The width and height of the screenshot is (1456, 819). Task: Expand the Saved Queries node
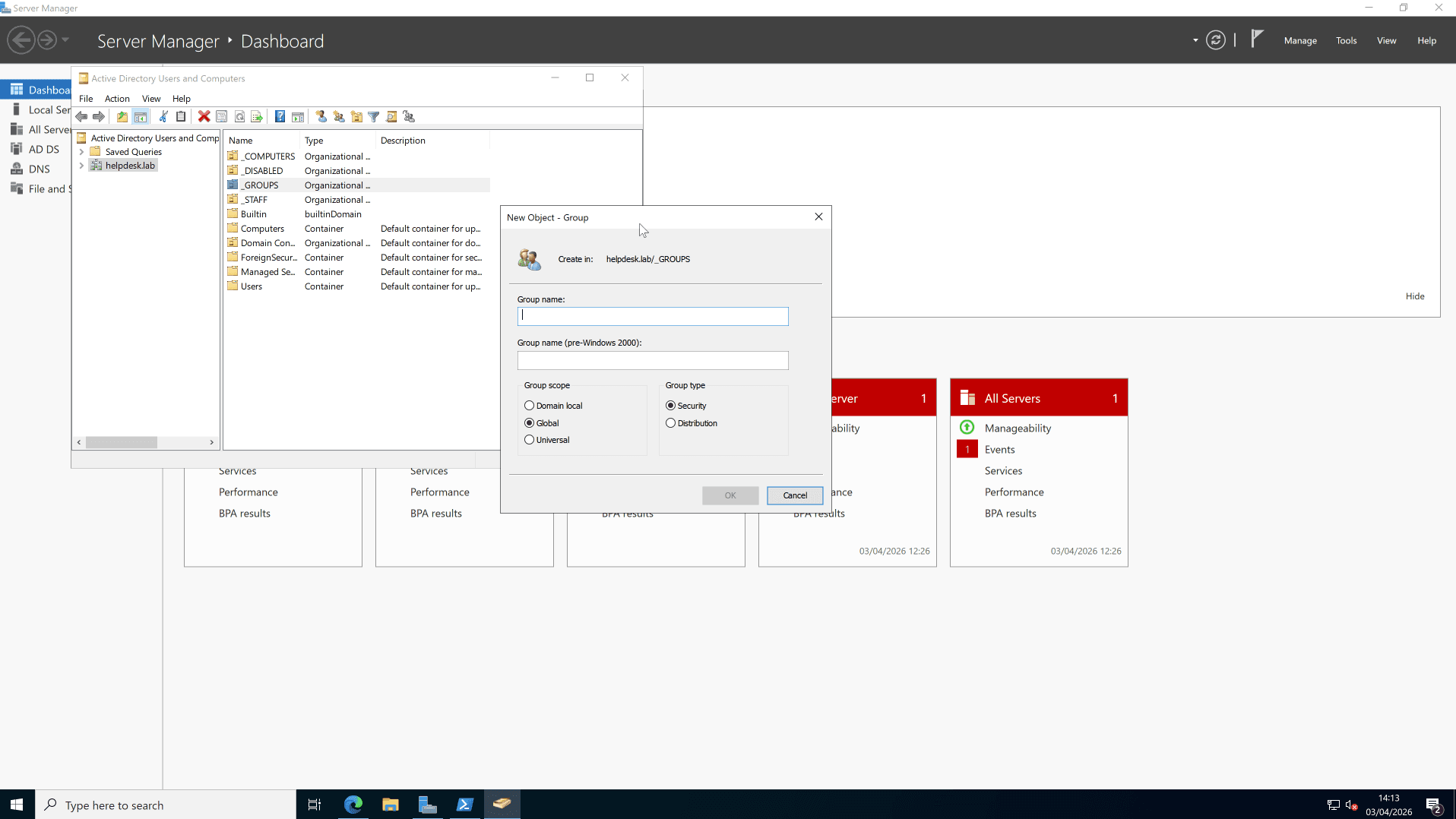pyautogui.click(x=81, y=151)
